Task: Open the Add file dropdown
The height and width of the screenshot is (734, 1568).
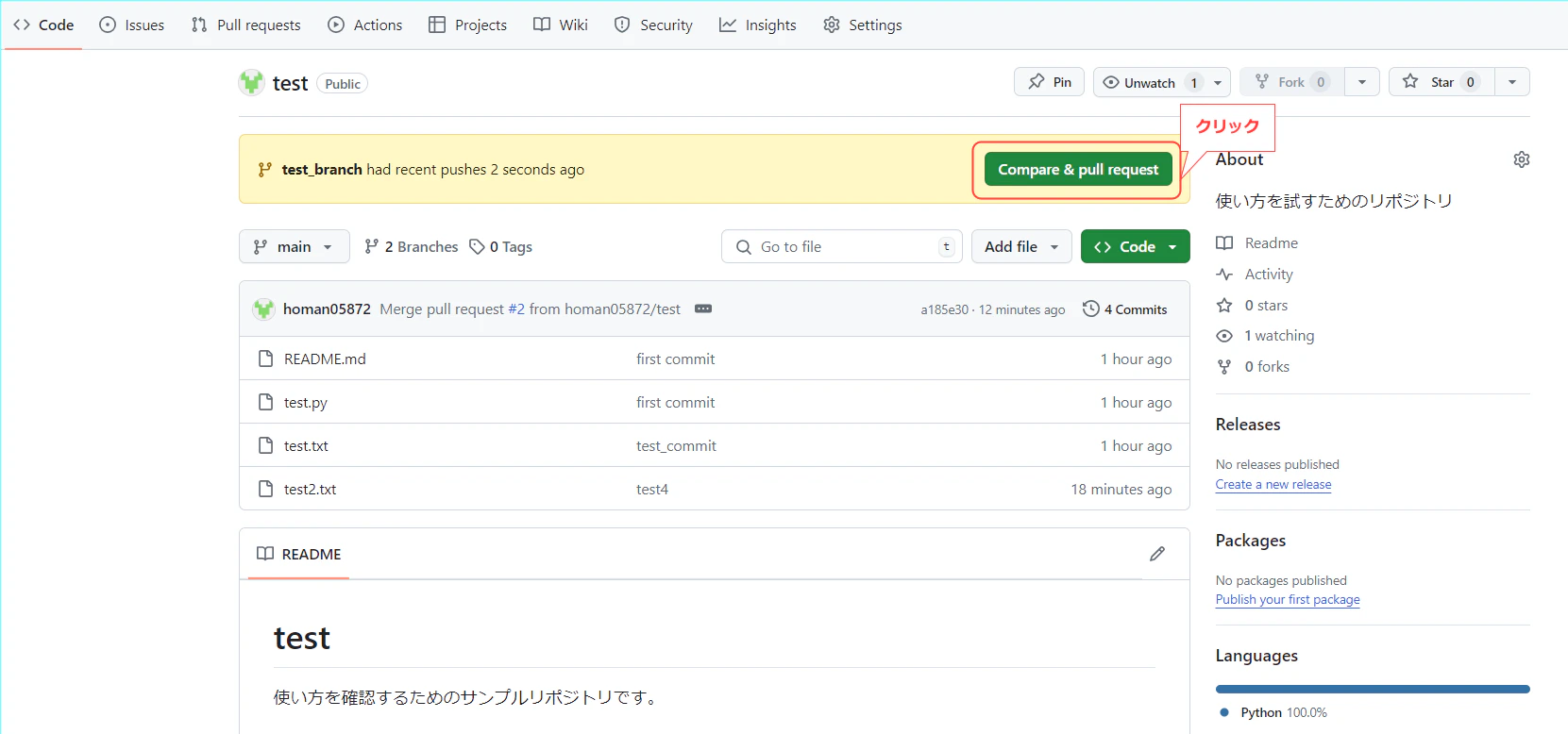Action: (1021, 246)
